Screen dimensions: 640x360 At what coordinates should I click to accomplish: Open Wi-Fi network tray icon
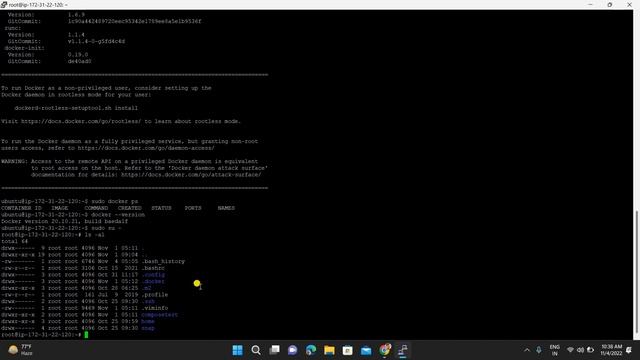pos(570,350)
